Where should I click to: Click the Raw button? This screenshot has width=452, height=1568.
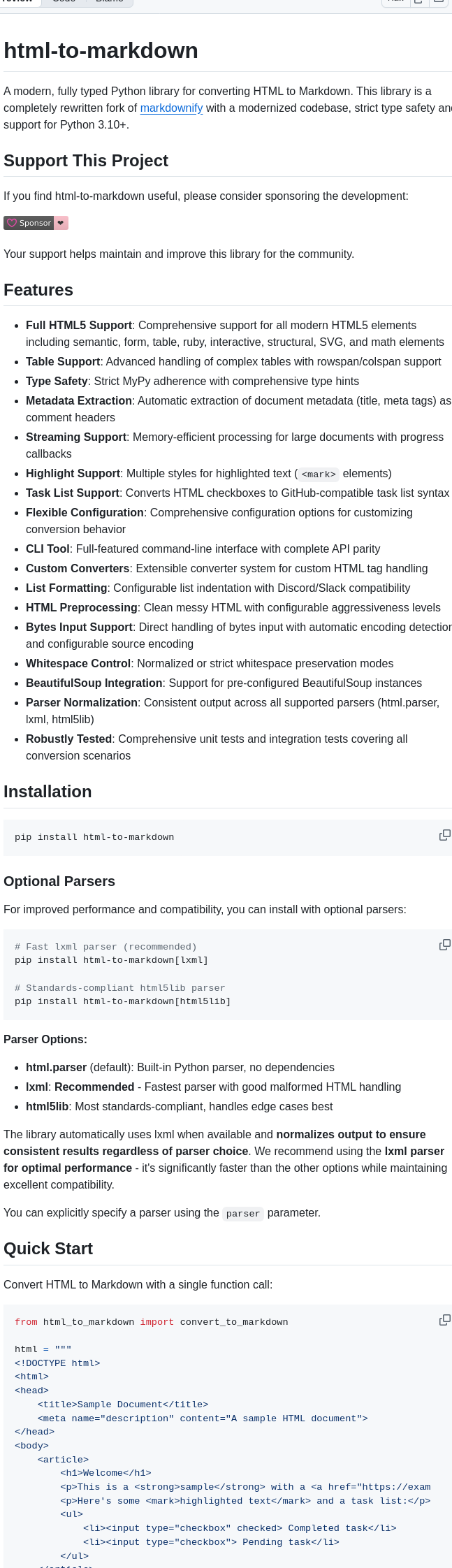pyautogui.click(x=396, y=1)
